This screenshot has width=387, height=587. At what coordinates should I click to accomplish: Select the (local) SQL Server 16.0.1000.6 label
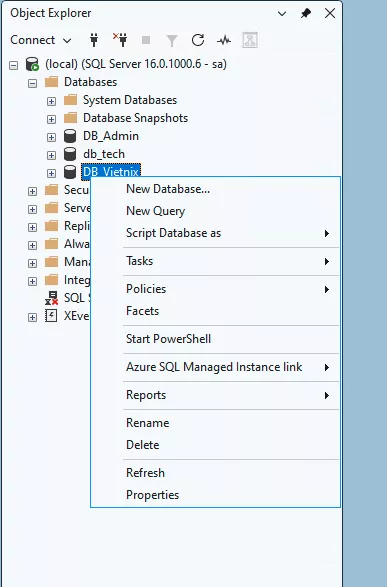(x=136, y=64)
